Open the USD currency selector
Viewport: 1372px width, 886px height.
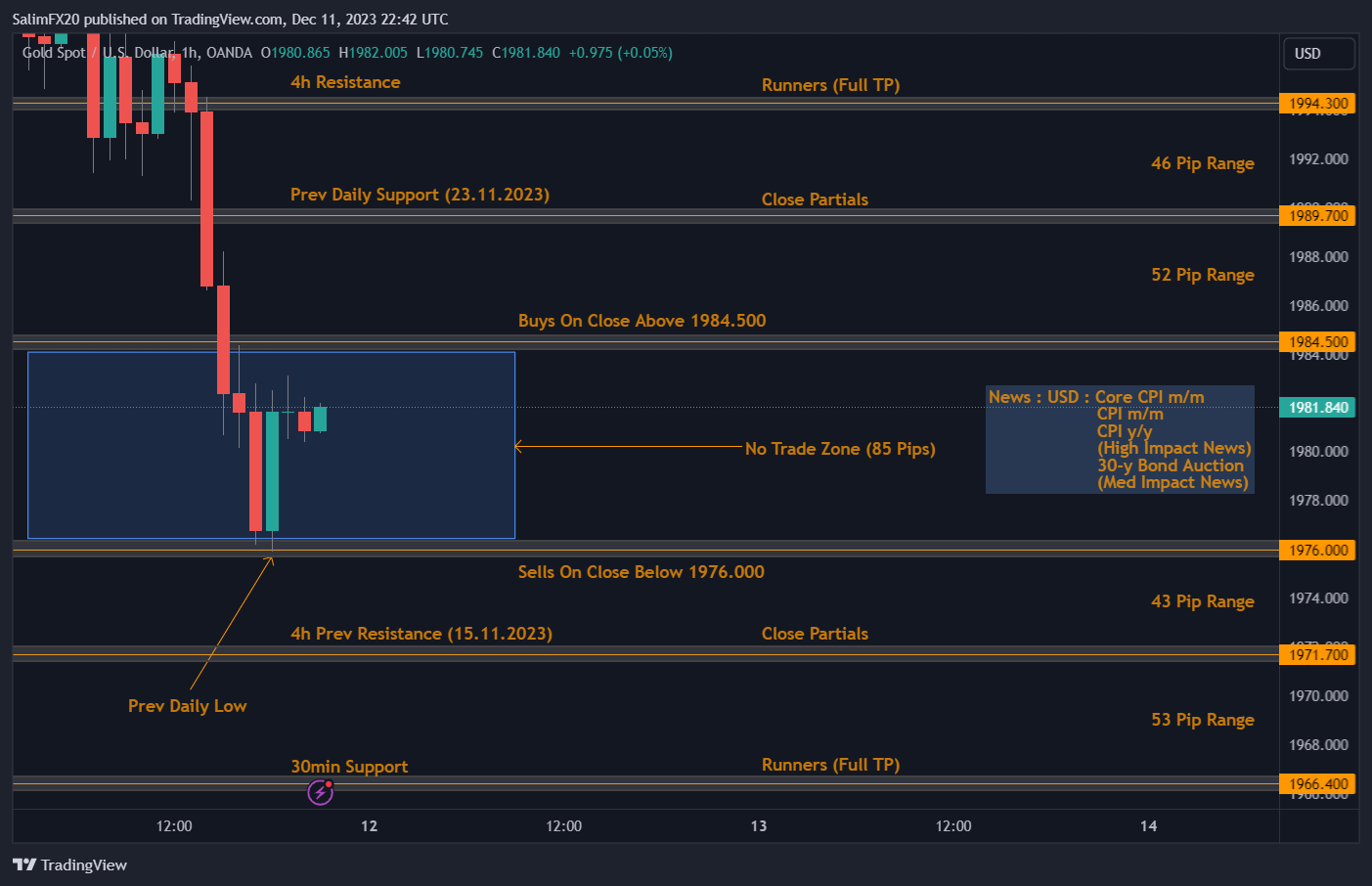(x=1318, y=54)
